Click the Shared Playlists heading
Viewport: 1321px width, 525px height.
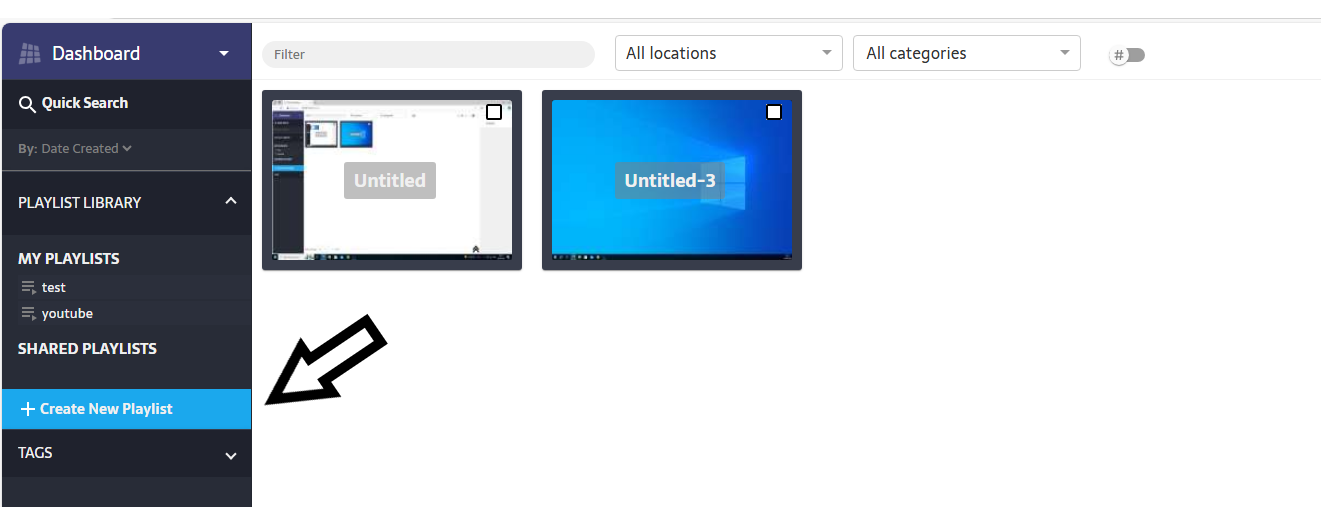[87, 349]
